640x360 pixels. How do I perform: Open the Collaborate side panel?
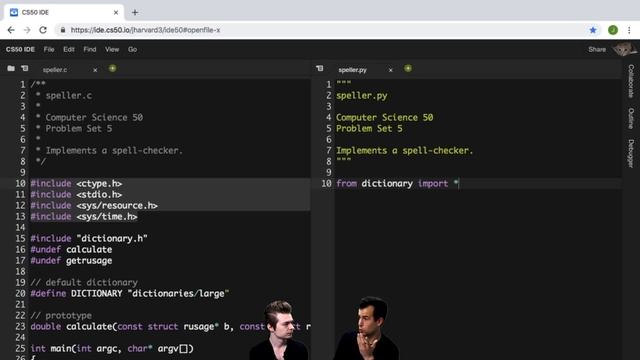coord(631,81)
